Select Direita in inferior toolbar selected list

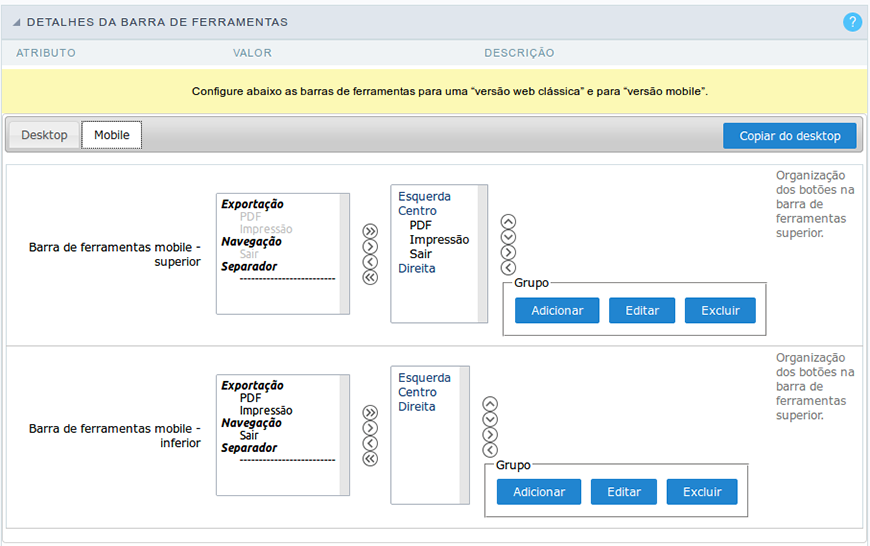click(x=417, y=407)
